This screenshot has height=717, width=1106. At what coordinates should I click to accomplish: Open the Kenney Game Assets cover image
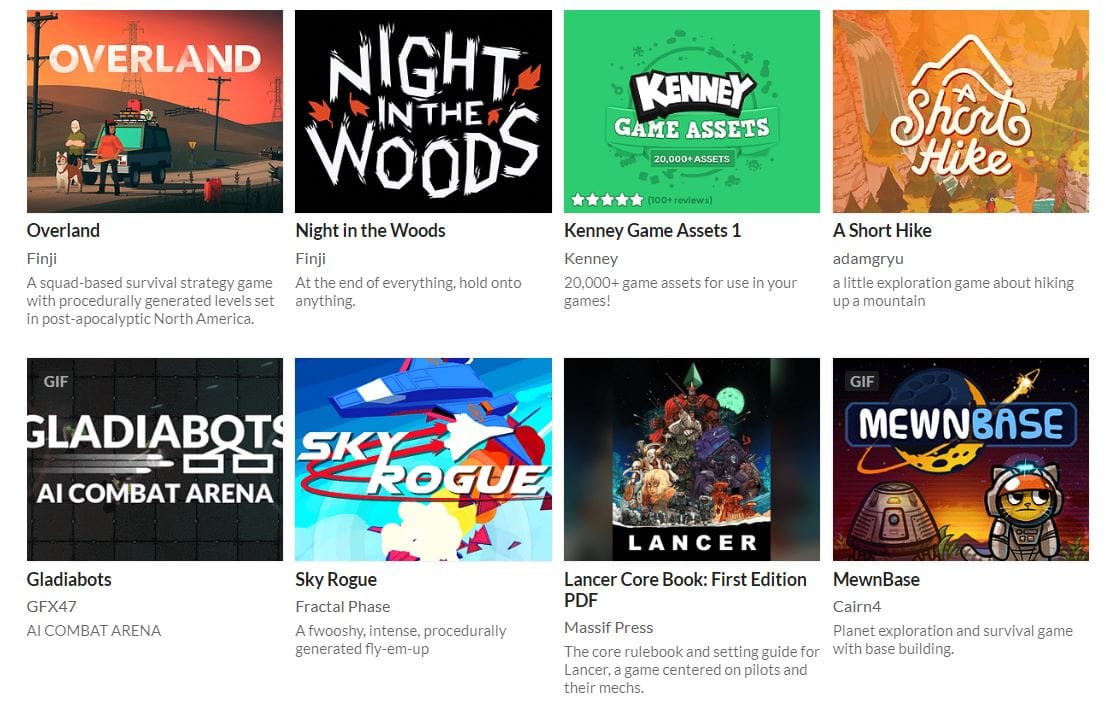tap(692, 111)
